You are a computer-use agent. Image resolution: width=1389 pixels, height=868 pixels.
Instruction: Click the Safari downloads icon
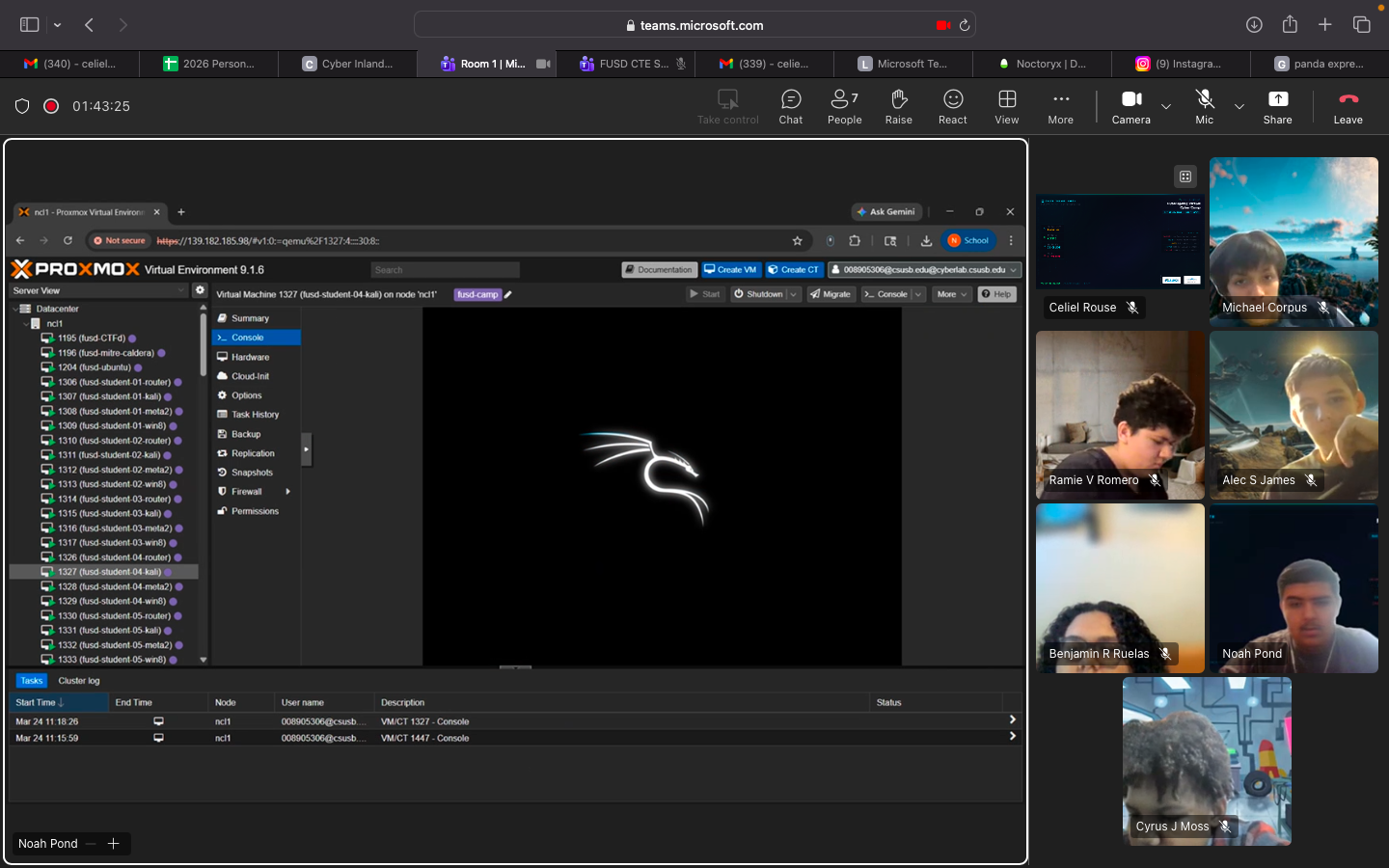pos(1254,25)
